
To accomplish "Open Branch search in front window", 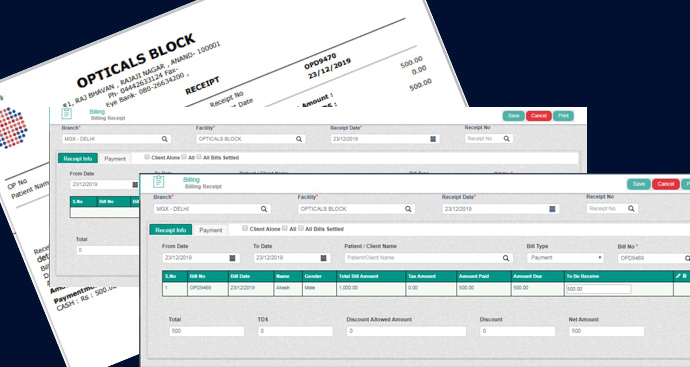I will point(264,209).
